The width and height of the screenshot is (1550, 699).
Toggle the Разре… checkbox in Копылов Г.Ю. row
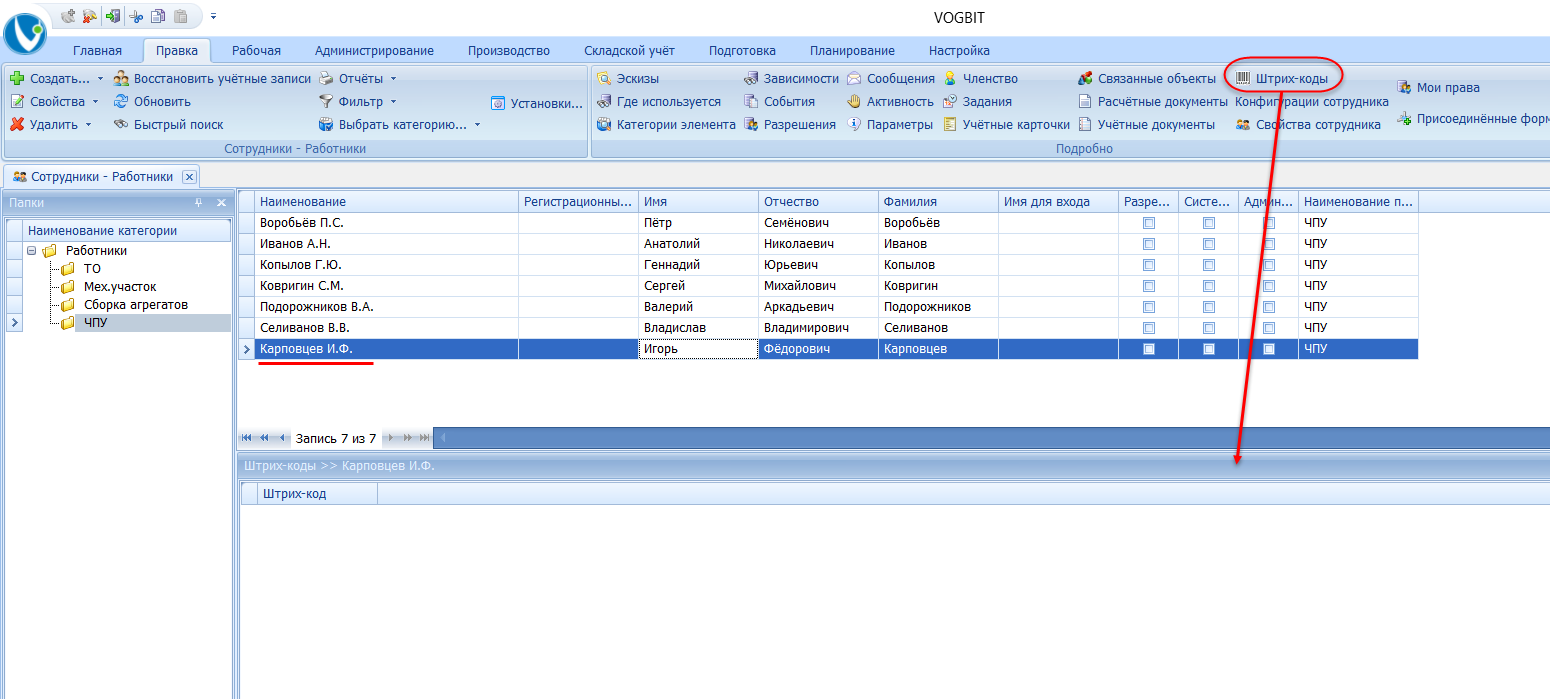click(1149, 265)
